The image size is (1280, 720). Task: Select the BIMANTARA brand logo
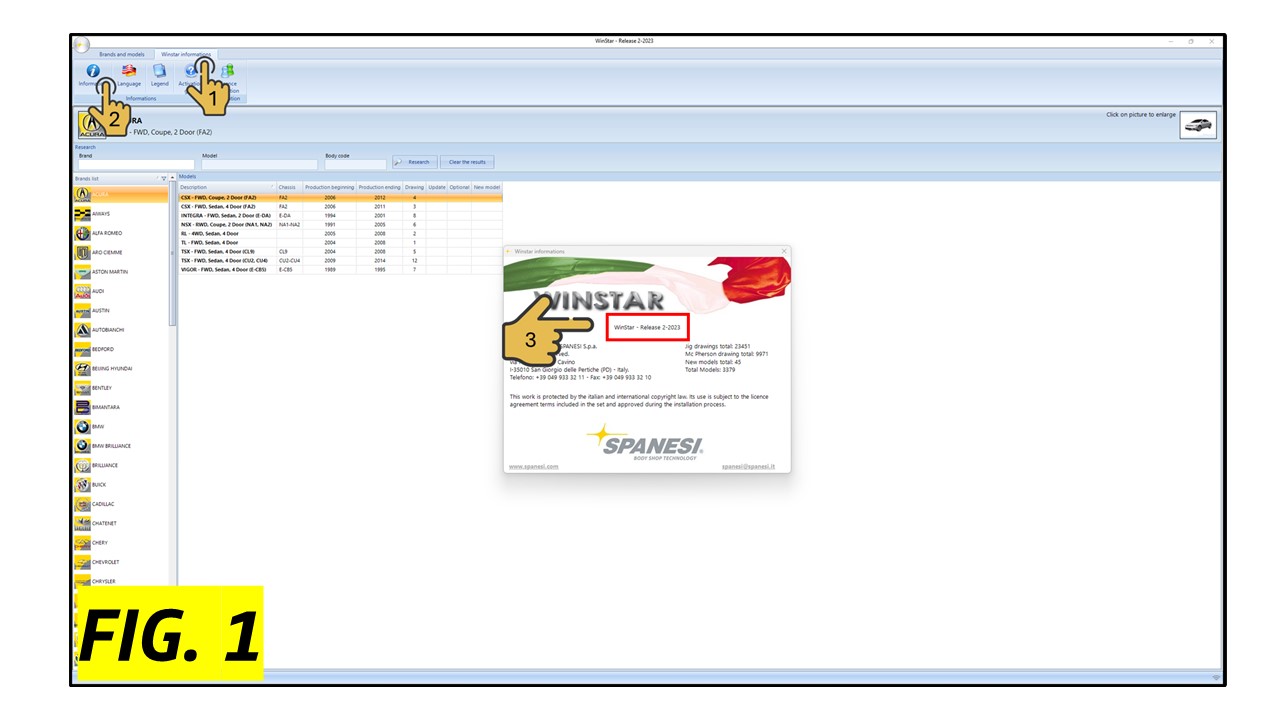[x=83, y=407]
